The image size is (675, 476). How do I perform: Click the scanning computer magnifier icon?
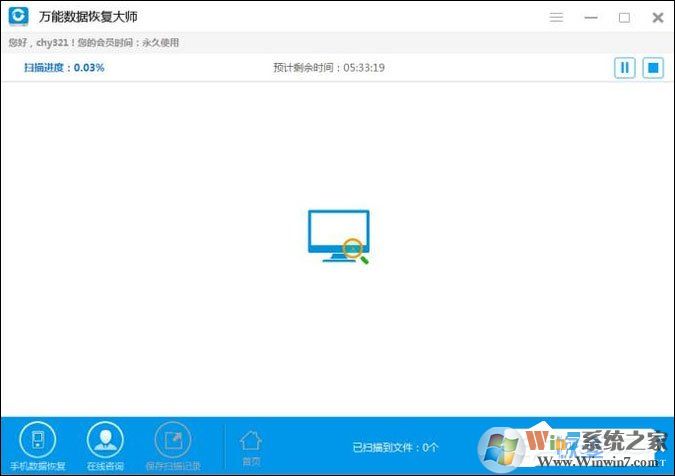(339, 237)
